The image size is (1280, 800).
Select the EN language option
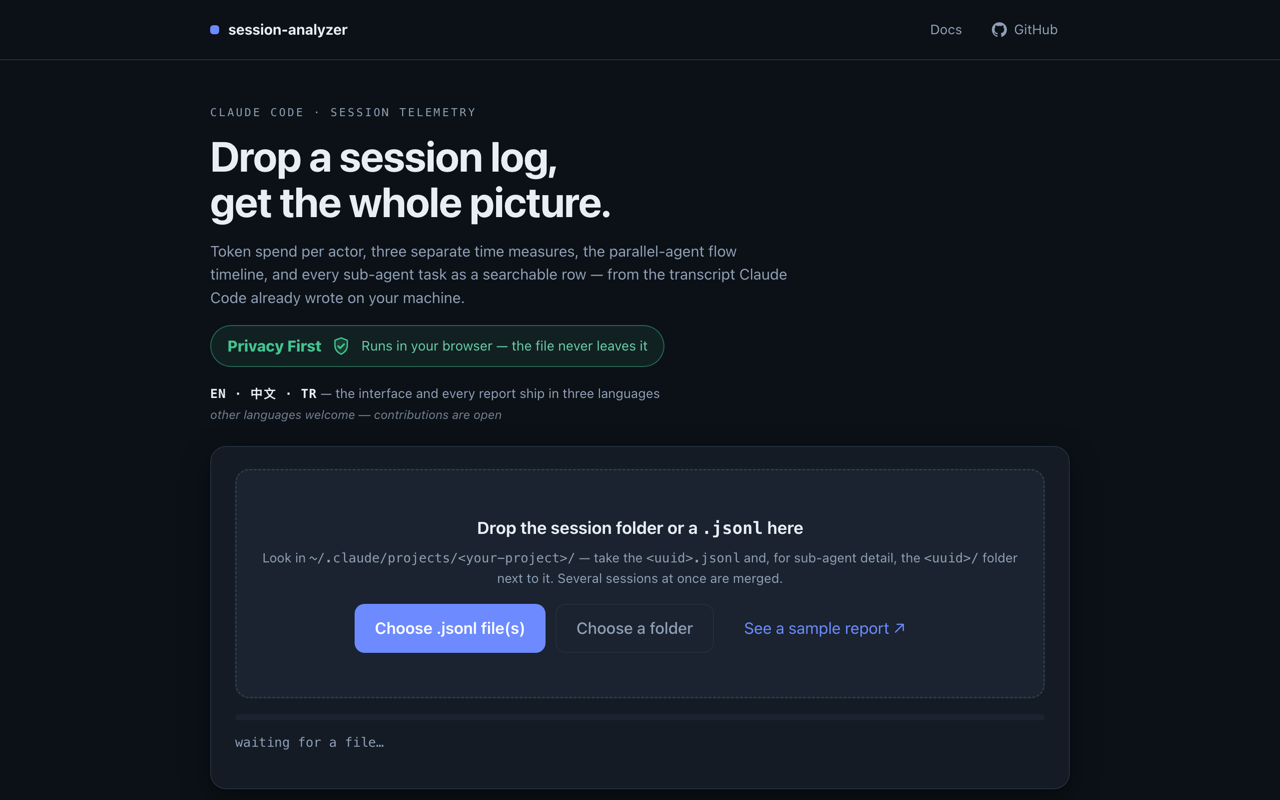point(218,394)
